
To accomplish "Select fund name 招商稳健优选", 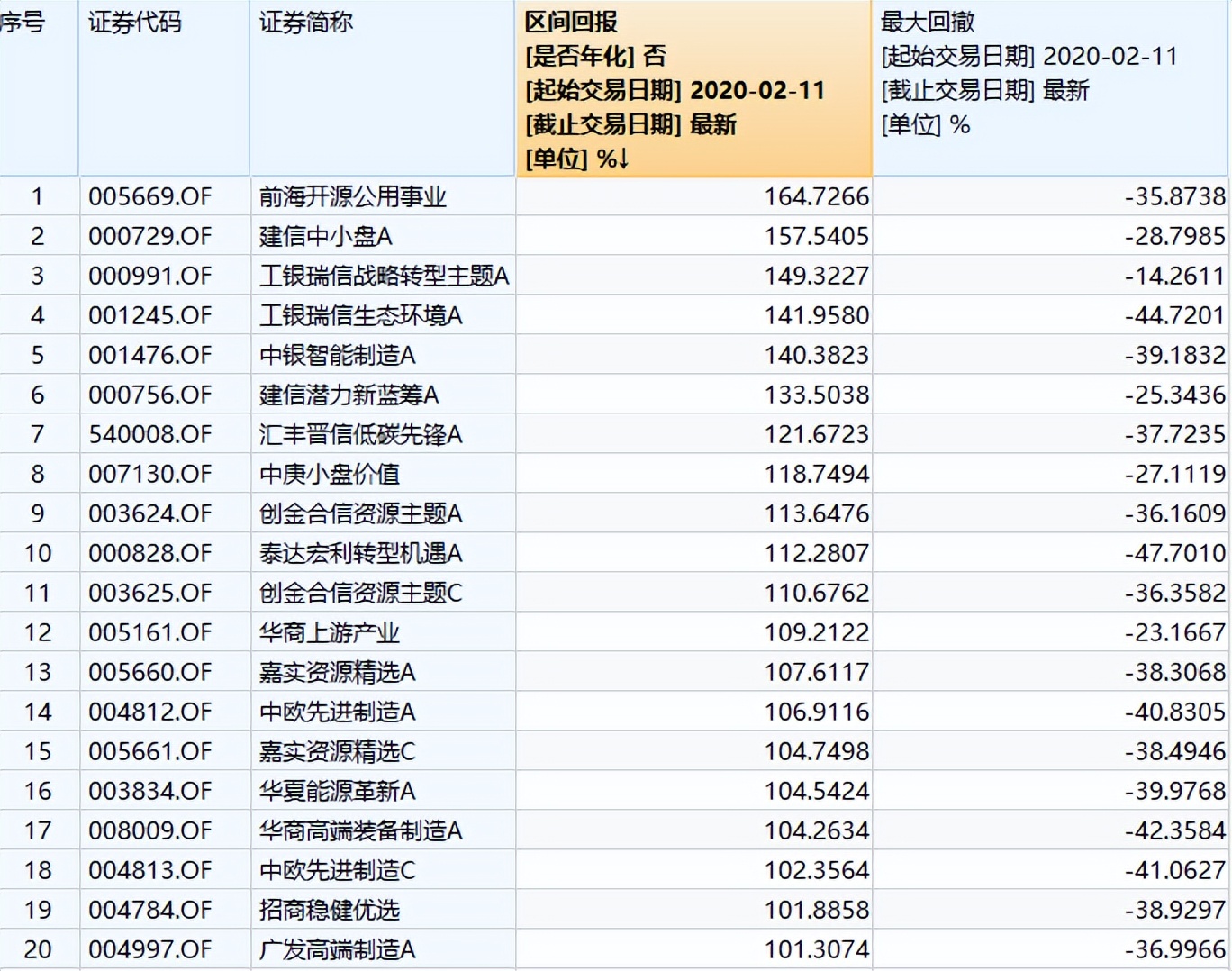I will click(x=329, y=910).
